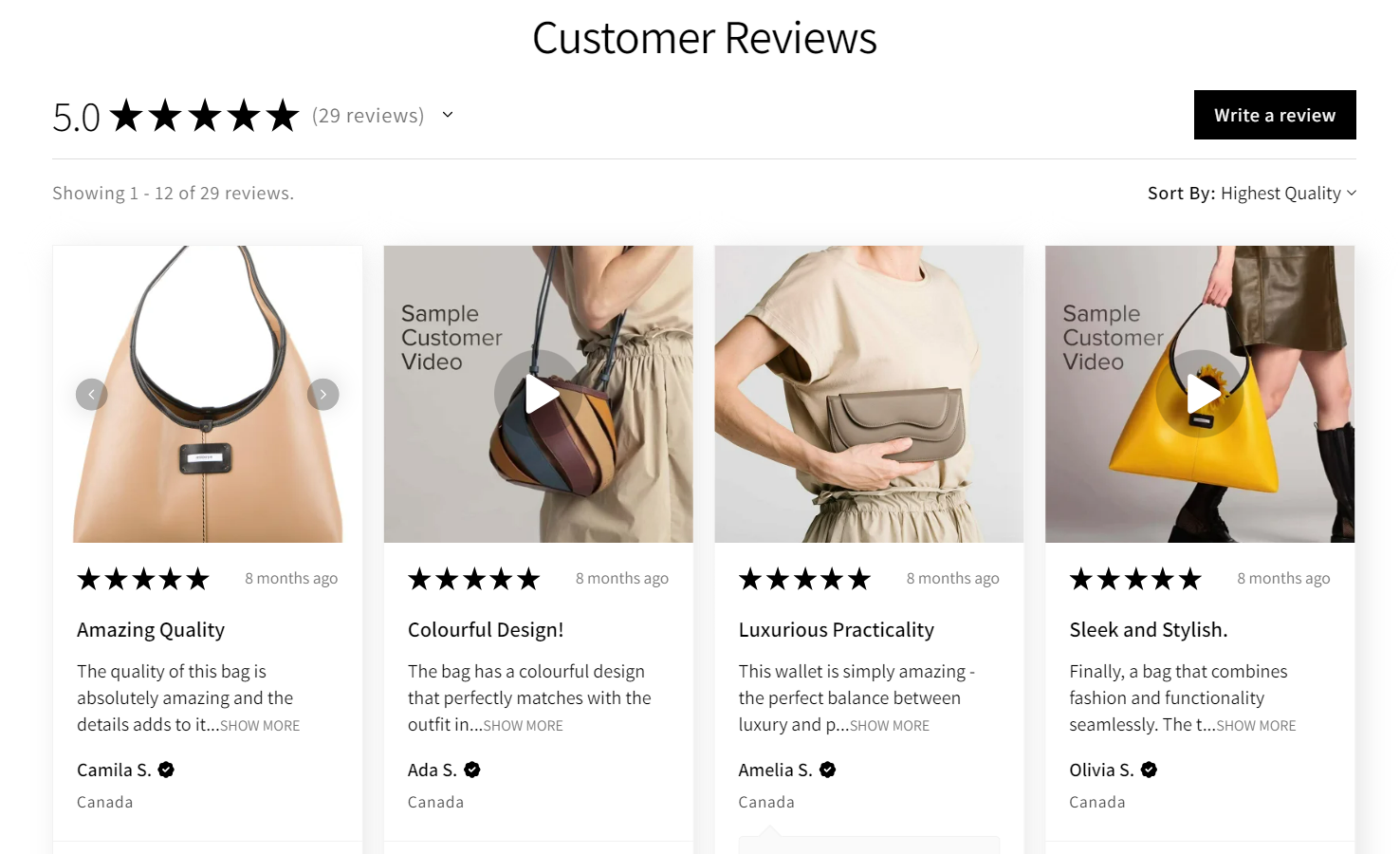Click the verified badge beside Camila S.
This screenshot has height=854, width=1400.
pyautogui.click(x=166, y=770)
